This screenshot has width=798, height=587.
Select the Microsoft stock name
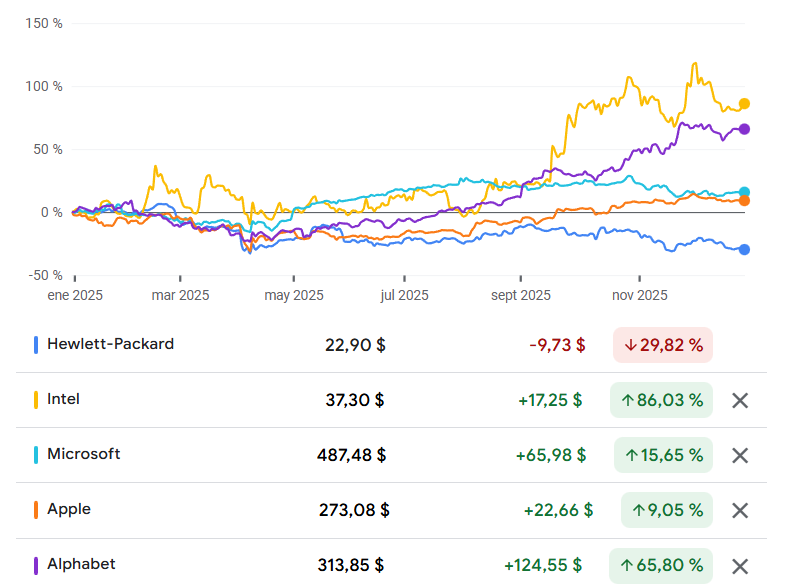point(83,454)
